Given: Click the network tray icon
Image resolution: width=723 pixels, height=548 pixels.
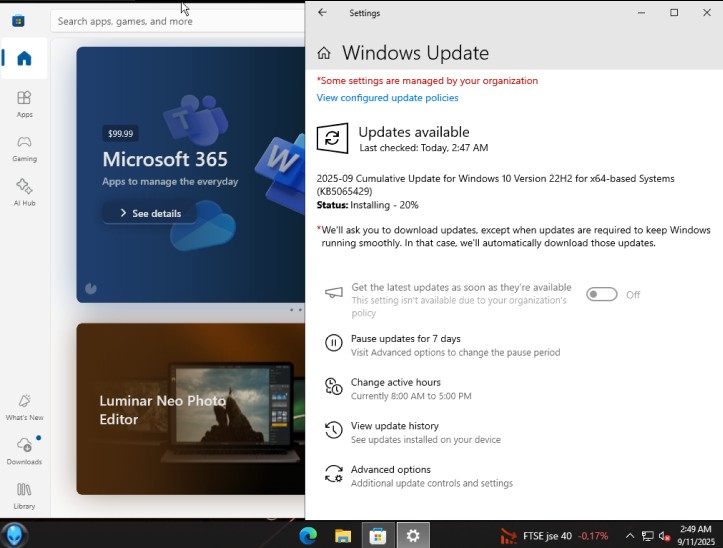Looking at the screenshot, I should tap(647, 536).
